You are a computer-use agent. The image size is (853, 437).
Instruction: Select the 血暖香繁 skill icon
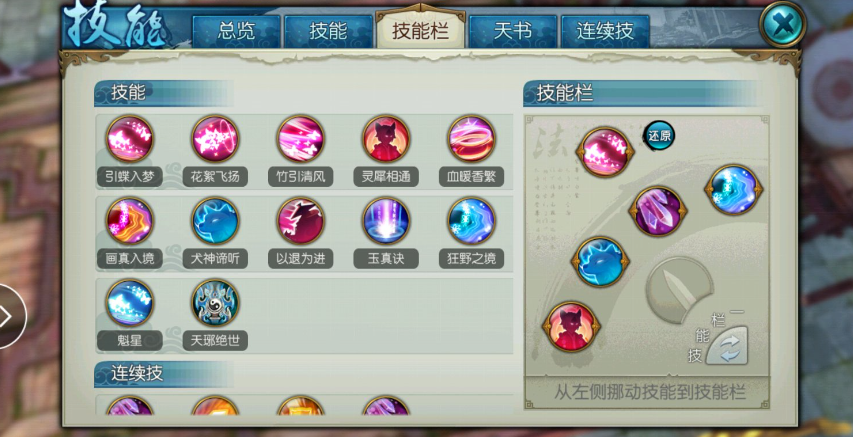click(x=471, y=139)
